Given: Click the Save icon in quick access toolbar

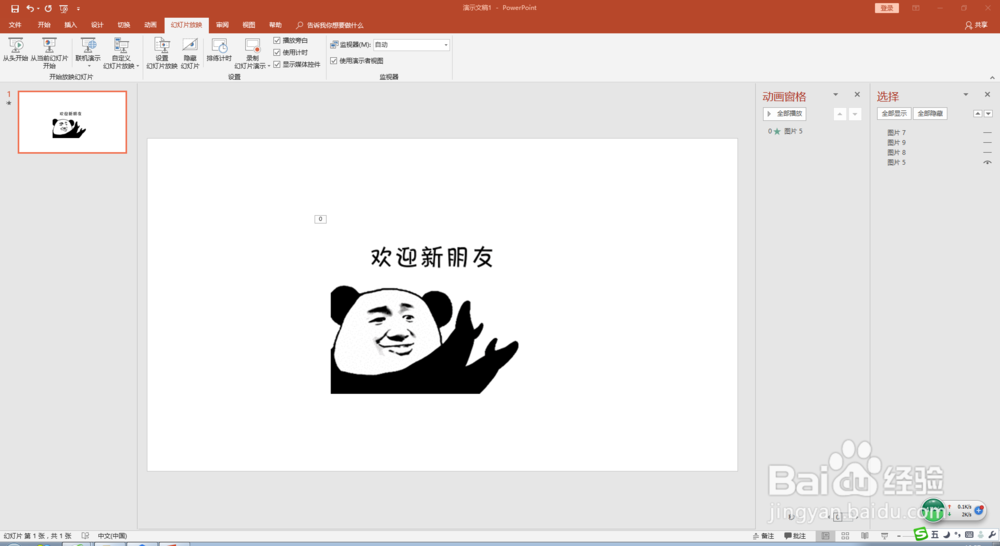Looking at the screenshot, I should click(15, 8).
